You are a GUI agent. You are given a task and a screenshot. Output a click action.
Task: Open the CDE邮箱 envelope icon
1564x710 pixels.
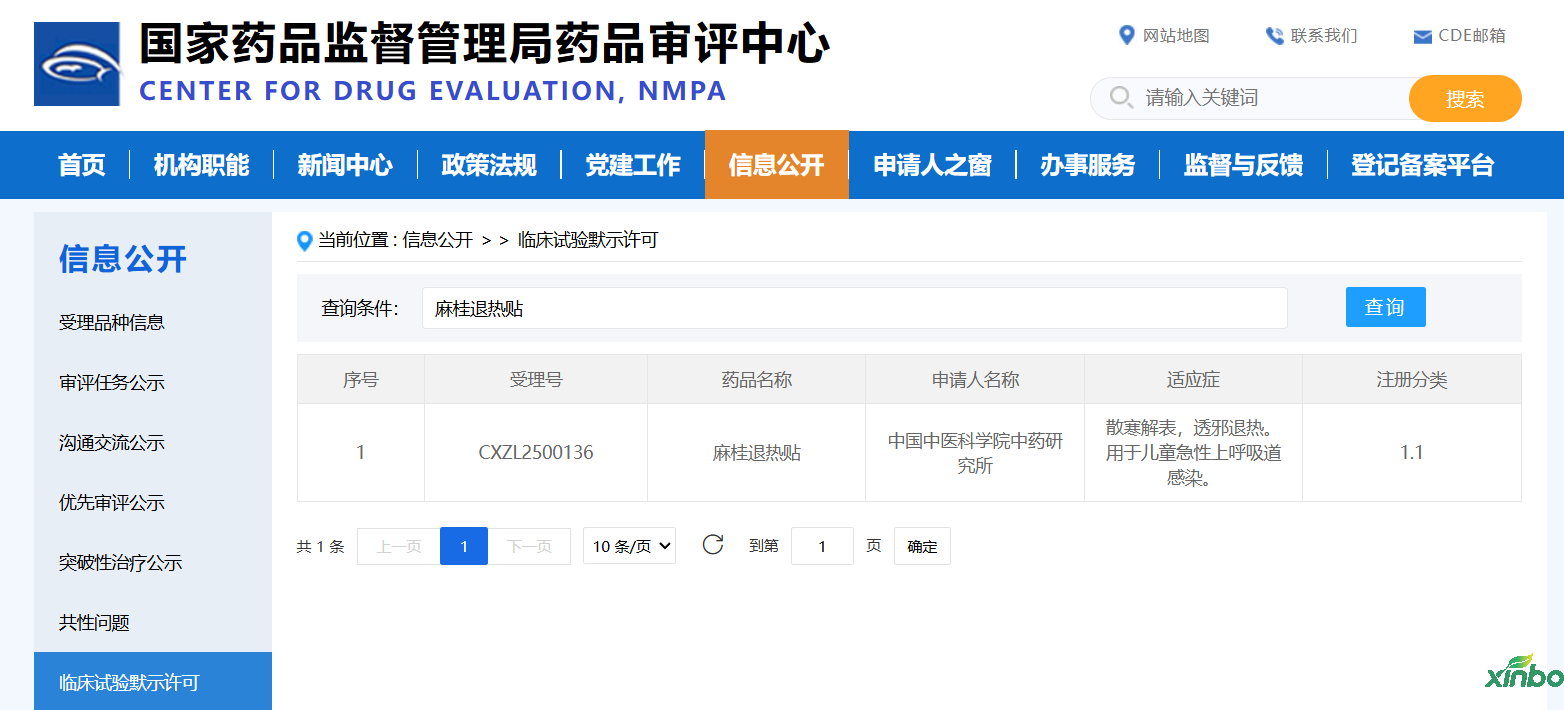(1422, 37)
